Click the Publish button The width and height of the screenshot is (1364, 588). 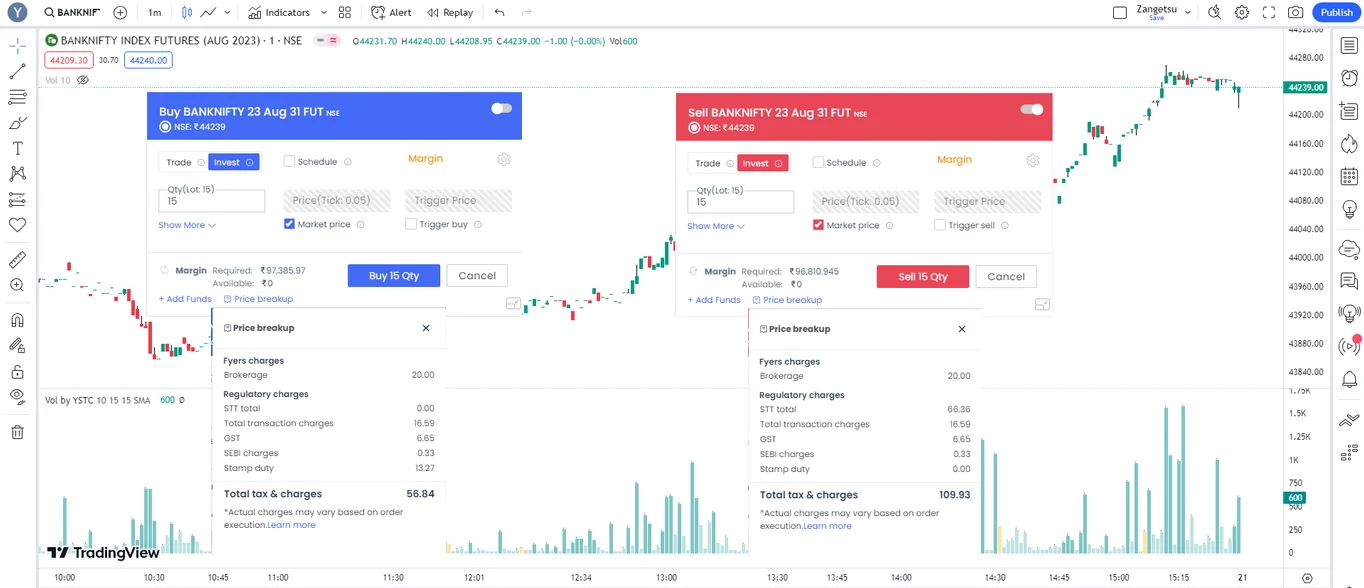click(1336, 12)
